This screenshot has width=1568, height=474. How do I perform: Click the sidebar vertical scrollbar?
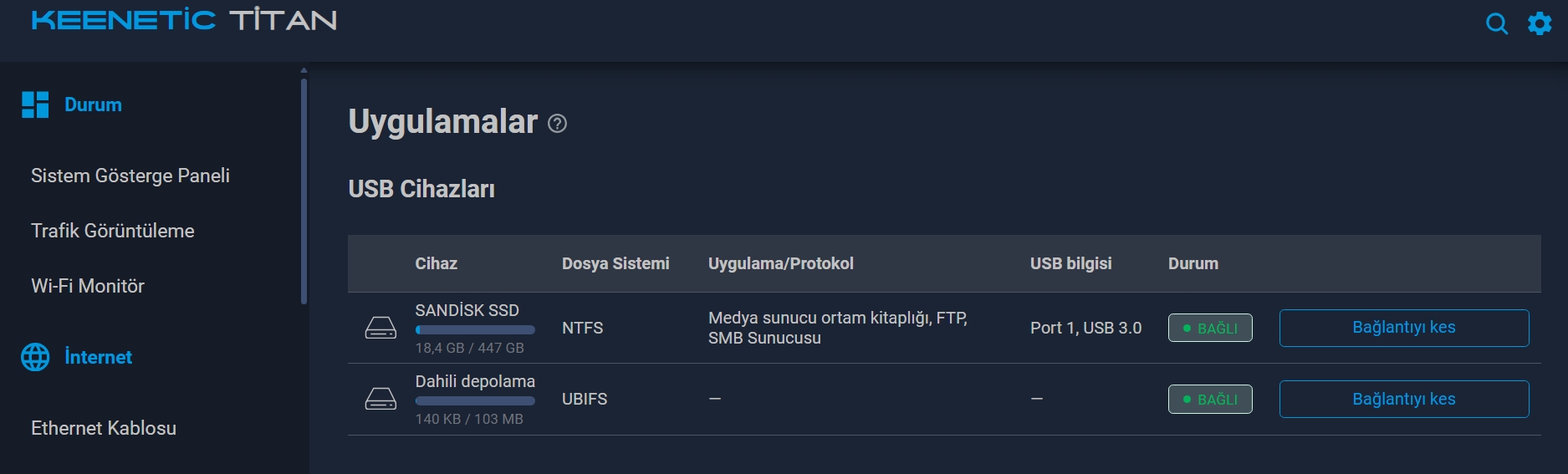point(304,191)
